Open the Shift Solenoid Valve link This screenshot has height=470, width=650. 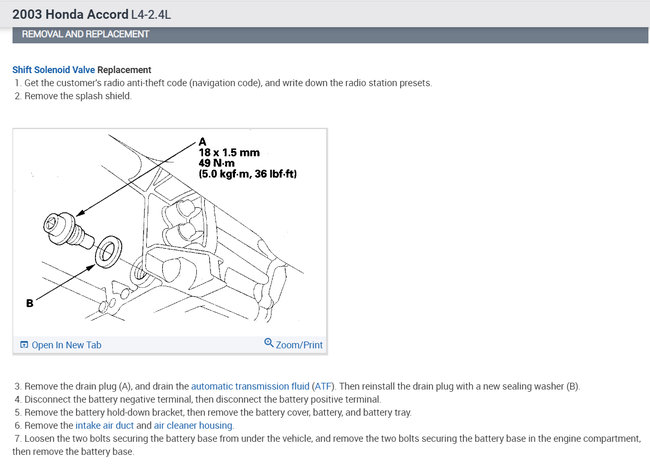coord(53,70)
